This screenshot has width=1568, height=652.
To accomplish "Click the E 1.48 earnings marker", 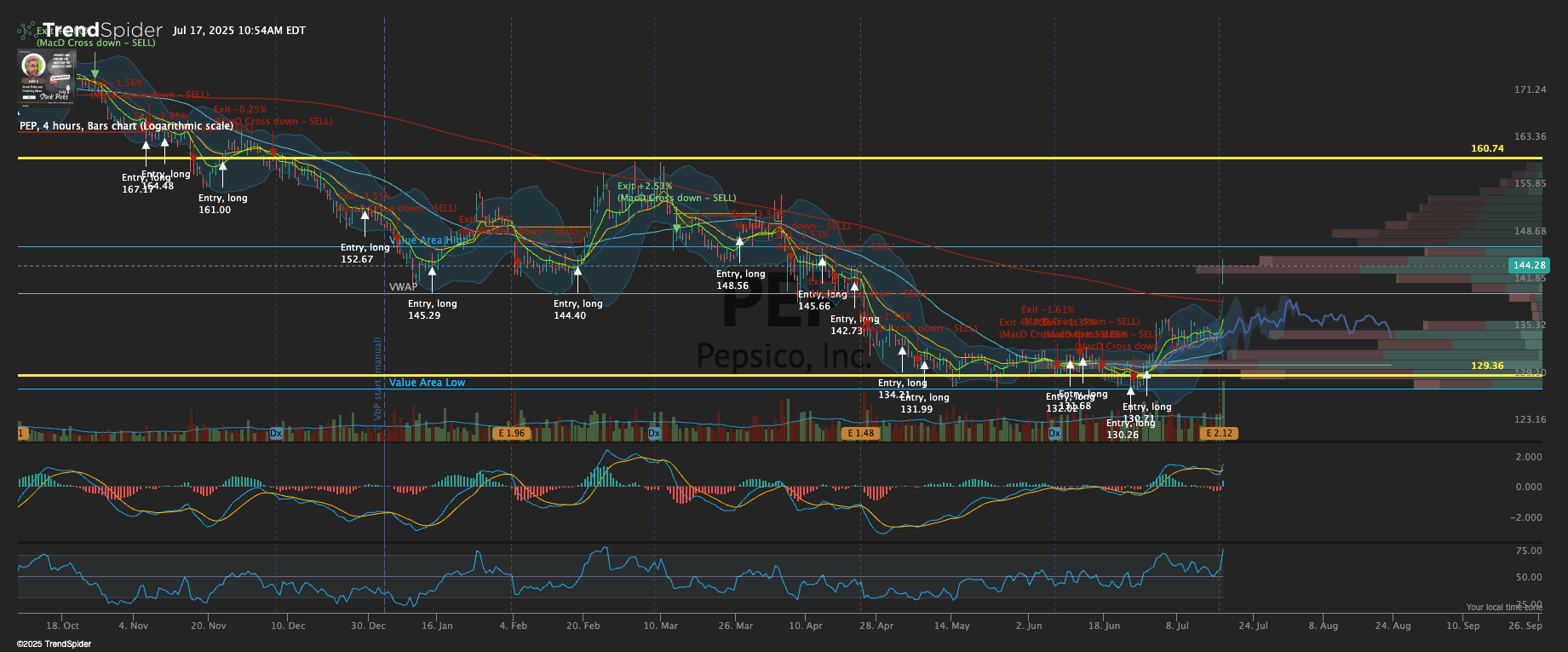I will (860, 433).
